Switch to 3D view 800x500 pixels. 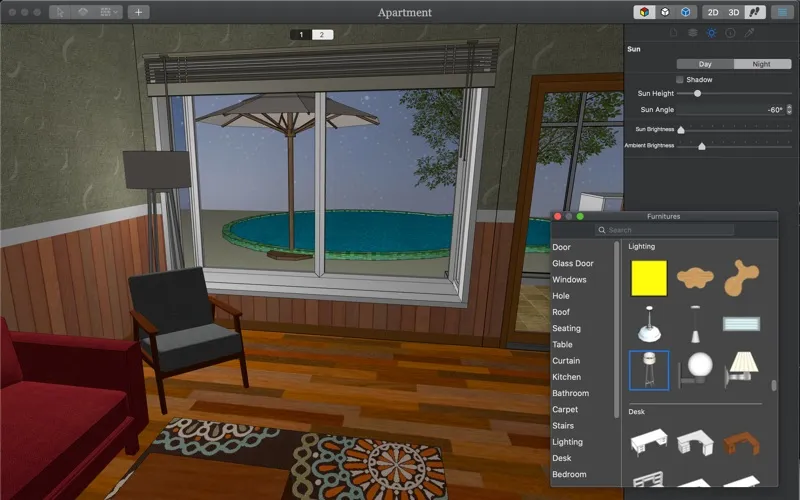coord(734,12)
